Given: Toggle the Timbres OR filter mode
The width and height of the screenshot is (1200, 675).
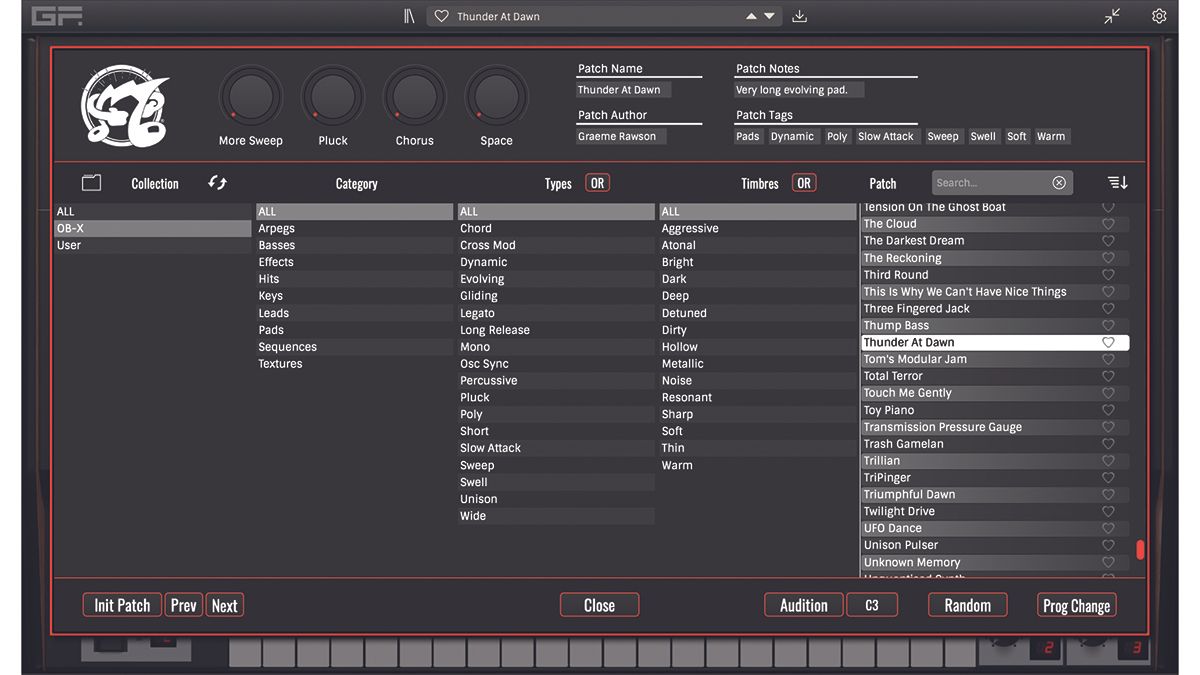Looking at the screenshot, I should 804,183.
